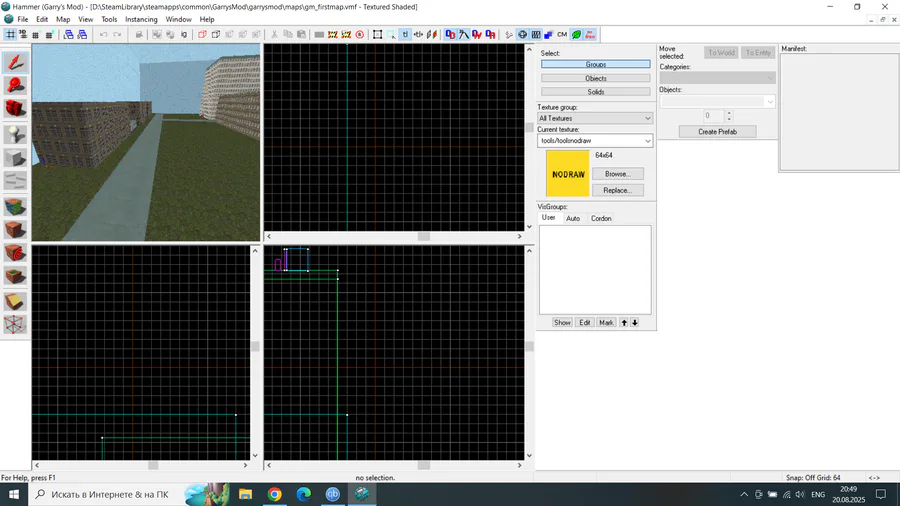Toggle the 3D grid toolbar icon

[23, 34]
